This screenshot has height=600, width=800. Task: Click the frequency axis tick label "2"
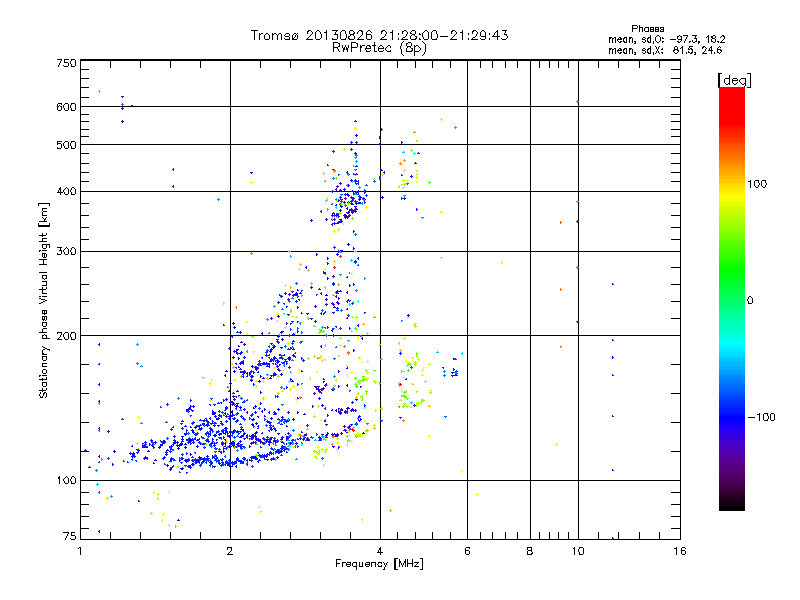tap(230, 551)
